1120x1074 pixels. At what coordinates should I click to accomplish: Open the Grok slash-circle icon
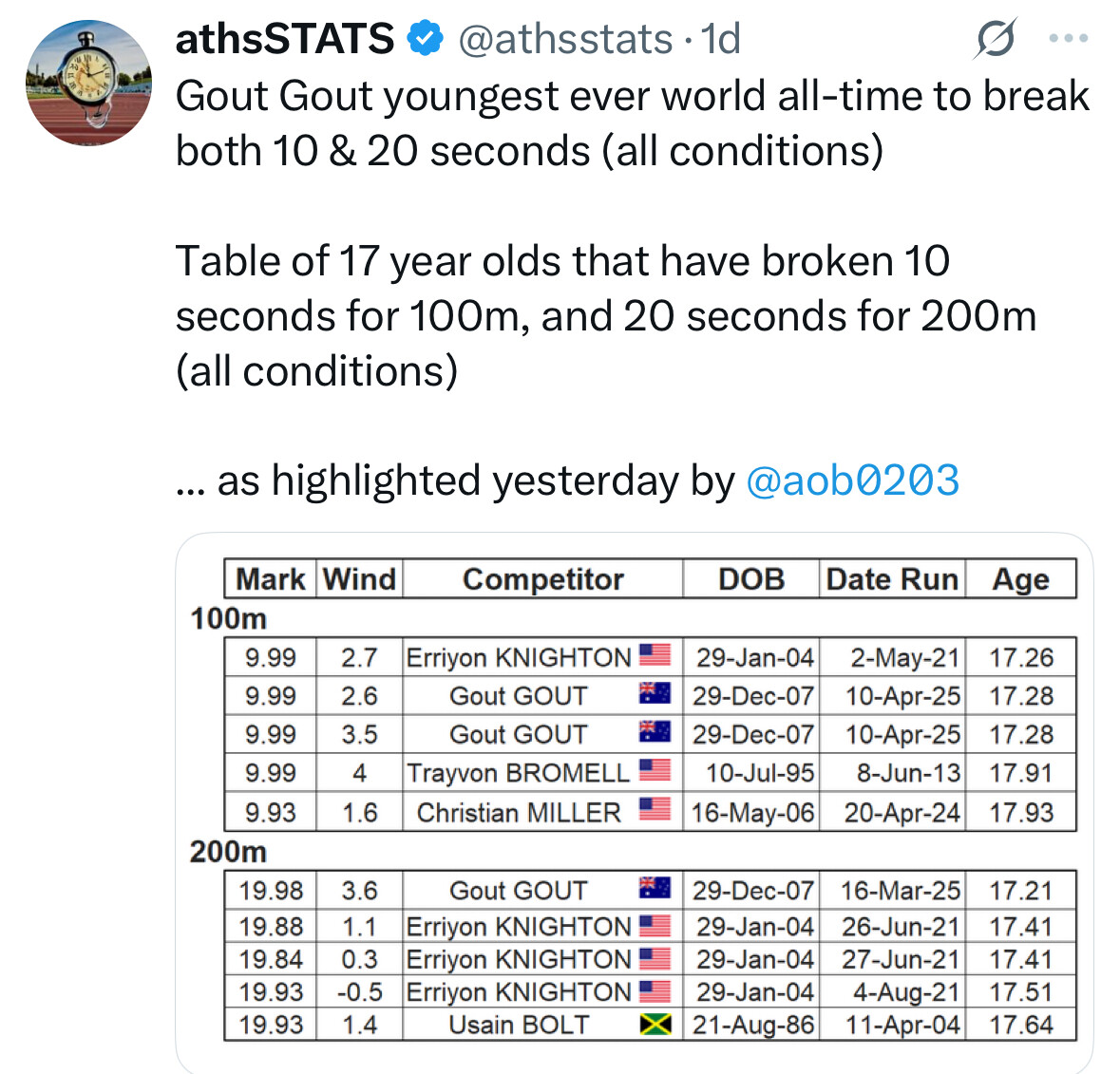click(995, 38)
